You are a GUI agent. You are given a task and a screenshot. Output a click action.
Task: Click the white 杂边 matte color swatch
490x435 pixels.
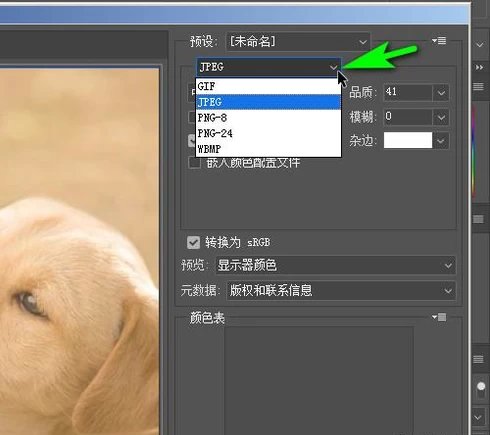408,140
